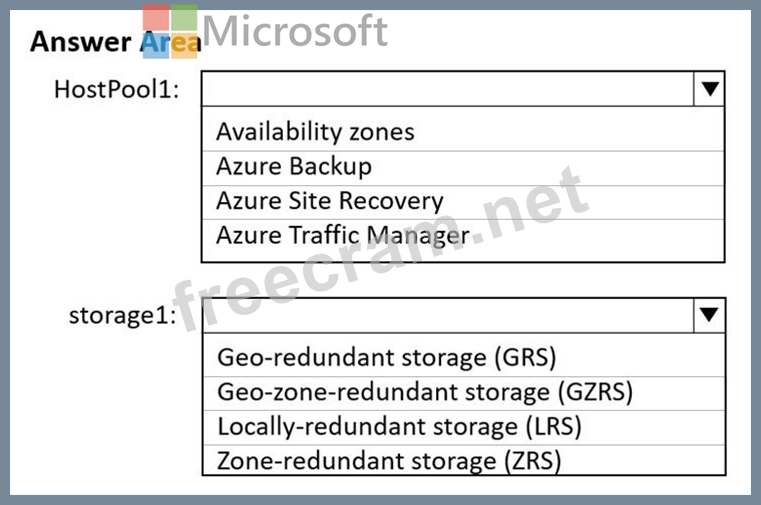The width and height of the screenshot is (761, 505).
Task: Choose Geo-redundant storage (GRS)
Action: tap(386, 357)
